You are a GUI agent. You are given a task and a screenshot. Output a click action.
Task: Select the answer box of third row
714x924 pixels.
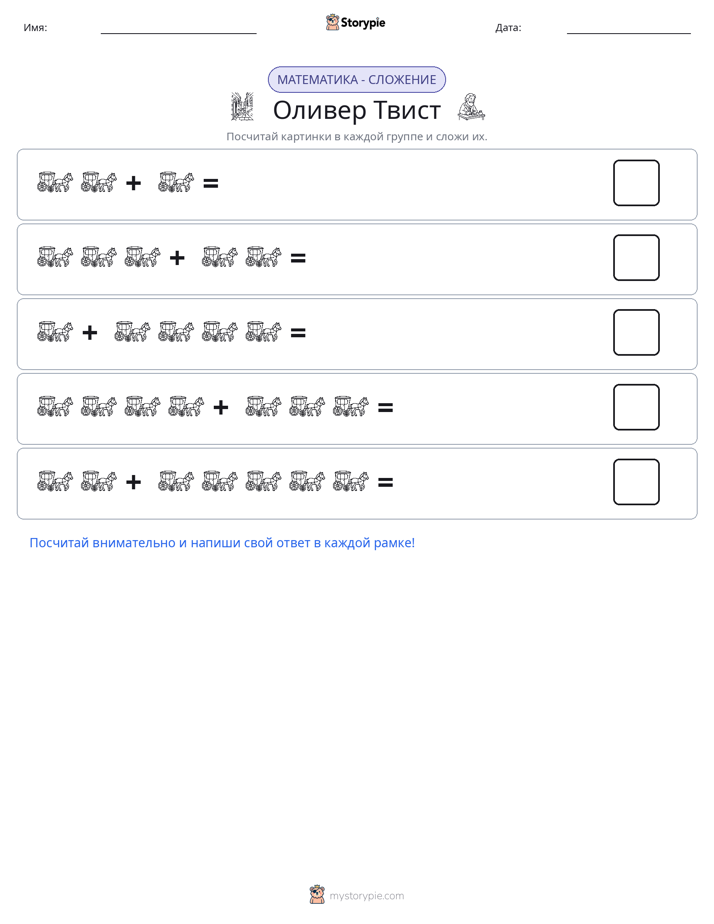(636, 332)
